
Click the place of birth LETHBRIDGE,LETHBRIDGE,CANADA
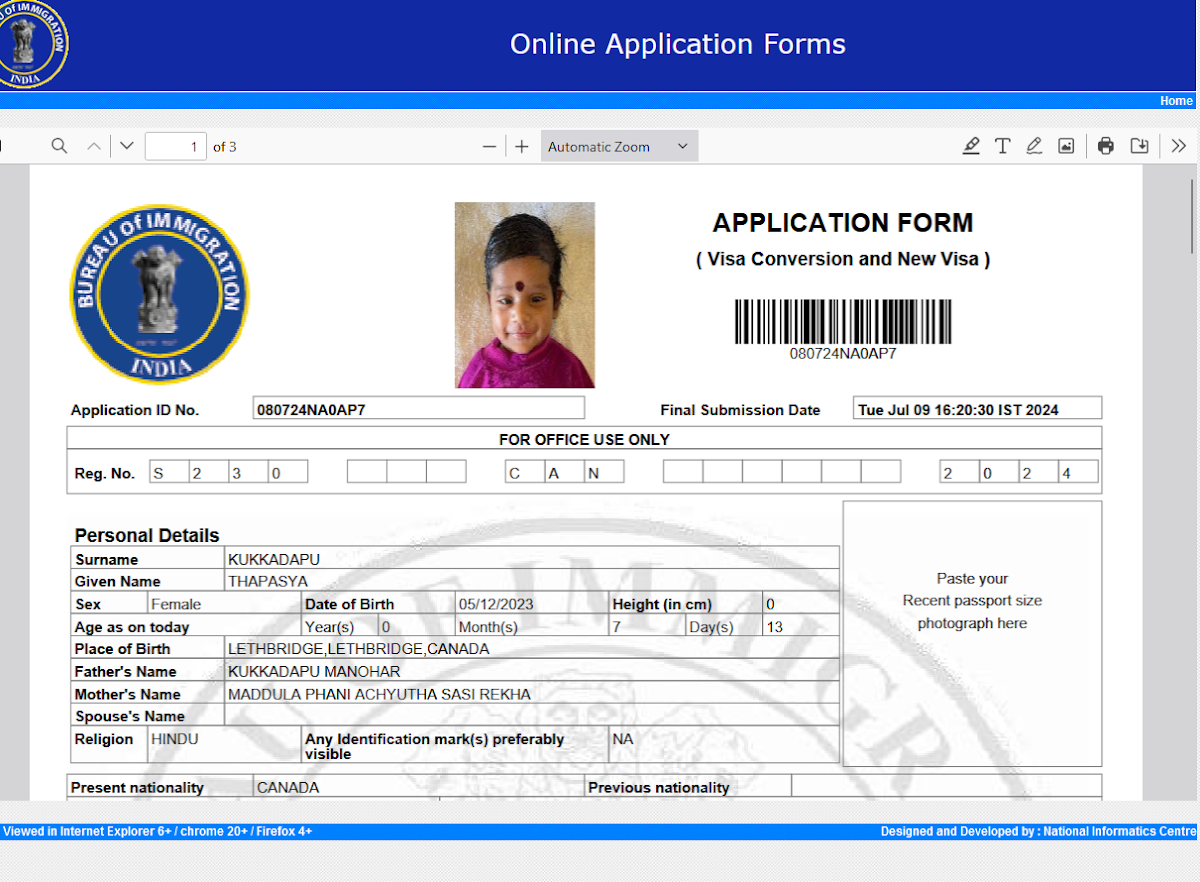[x=359, y=649]
